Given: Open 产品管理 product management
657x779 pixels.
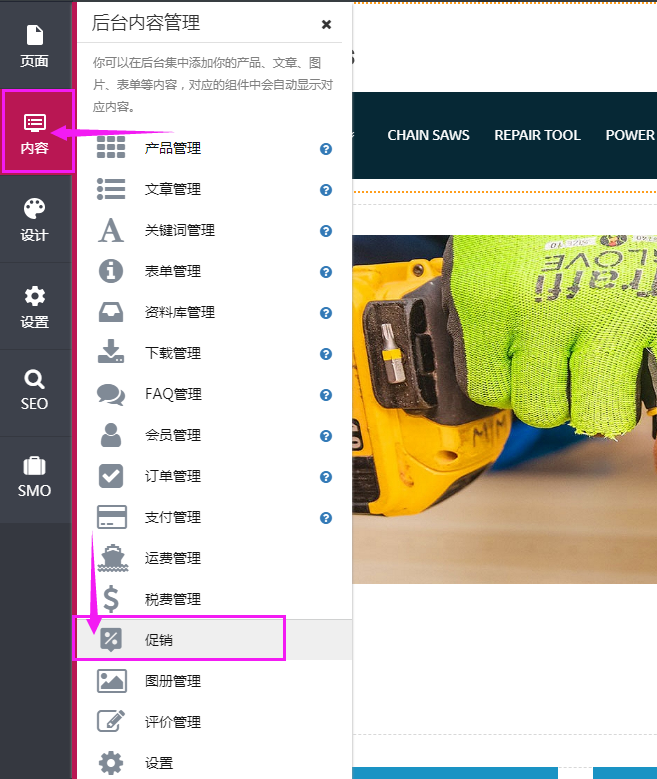Looking at the screenshot, I should pos(172,149).
